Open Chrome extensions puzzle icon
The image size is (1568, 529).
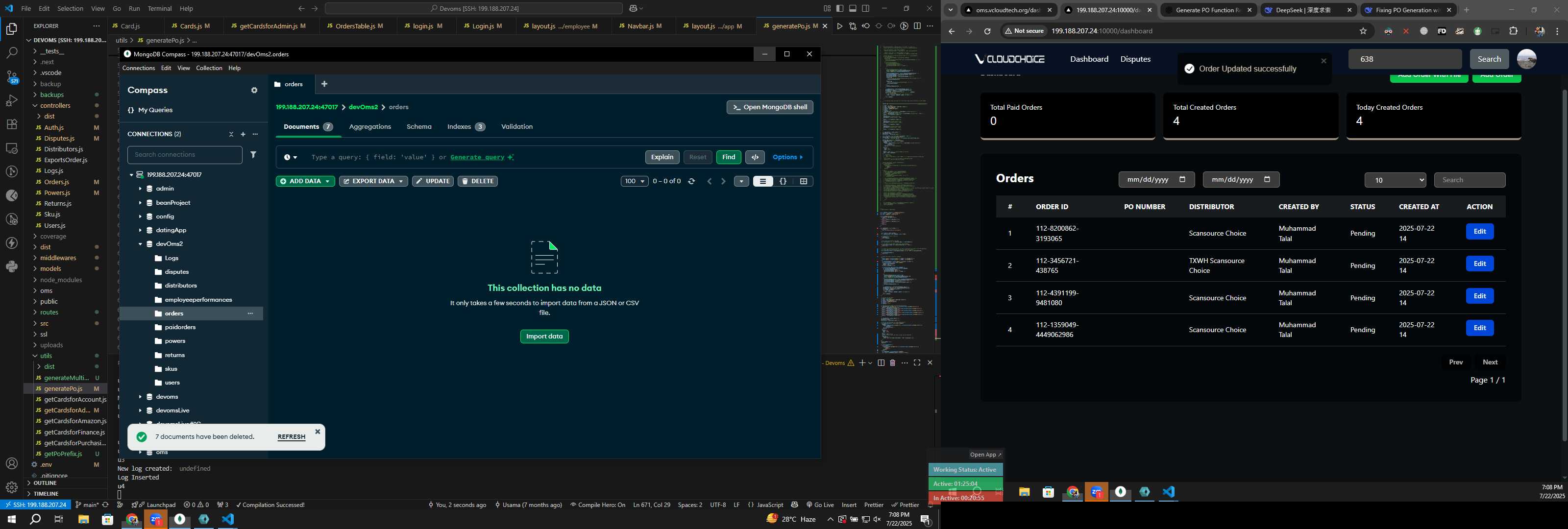click(1513, 31)
